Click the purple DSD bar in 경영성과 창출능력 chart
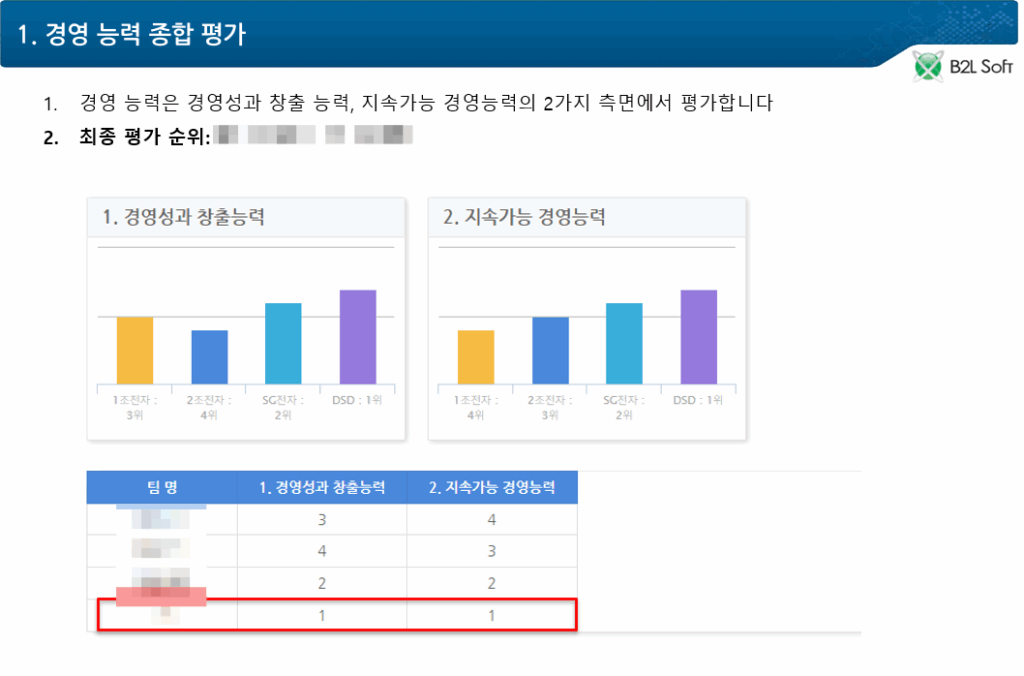This screenshot has height=676, width=1024. (x=357, y=337)
